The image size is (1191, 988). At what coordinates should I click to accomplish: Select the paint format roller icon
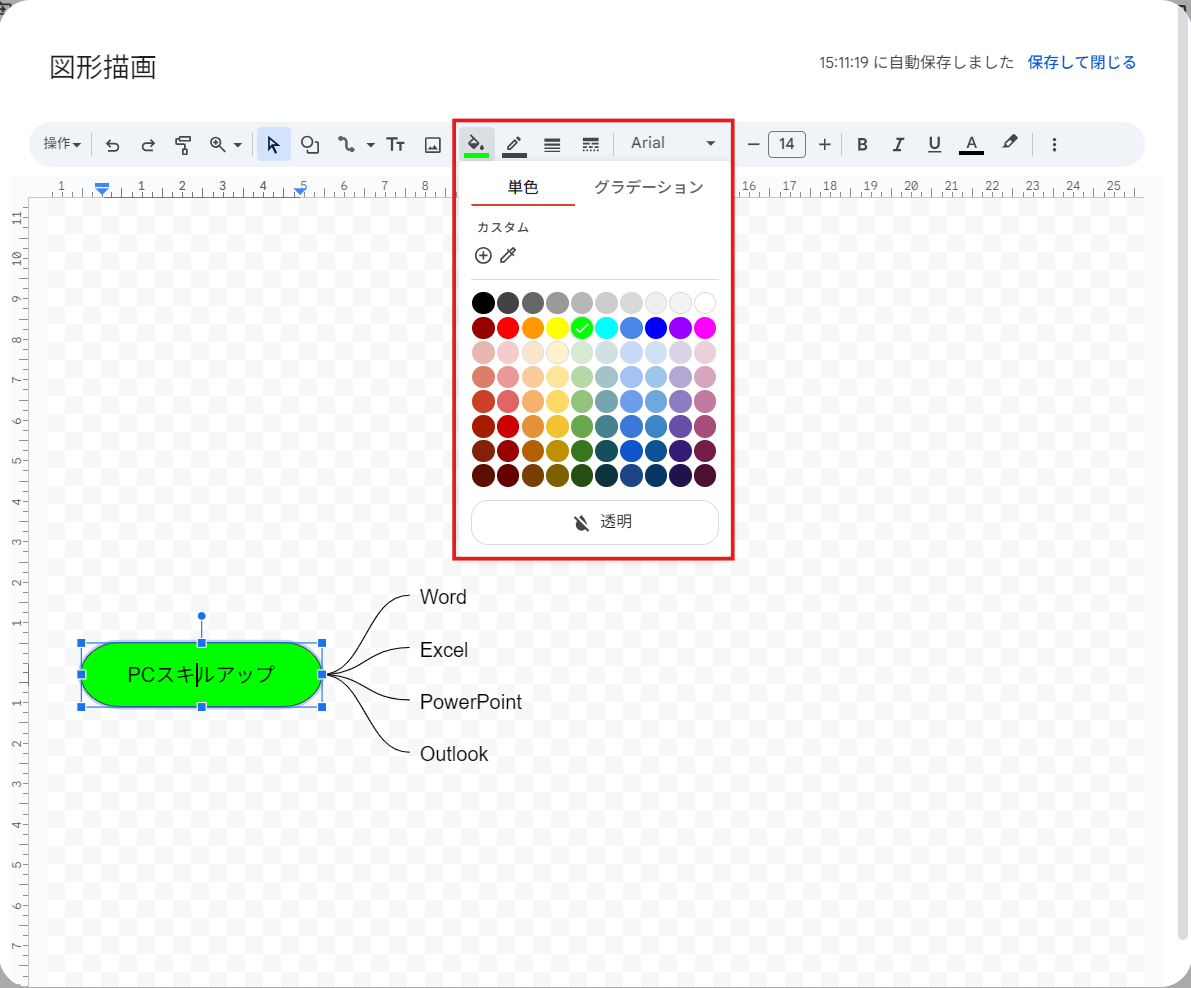click(183, 144)
